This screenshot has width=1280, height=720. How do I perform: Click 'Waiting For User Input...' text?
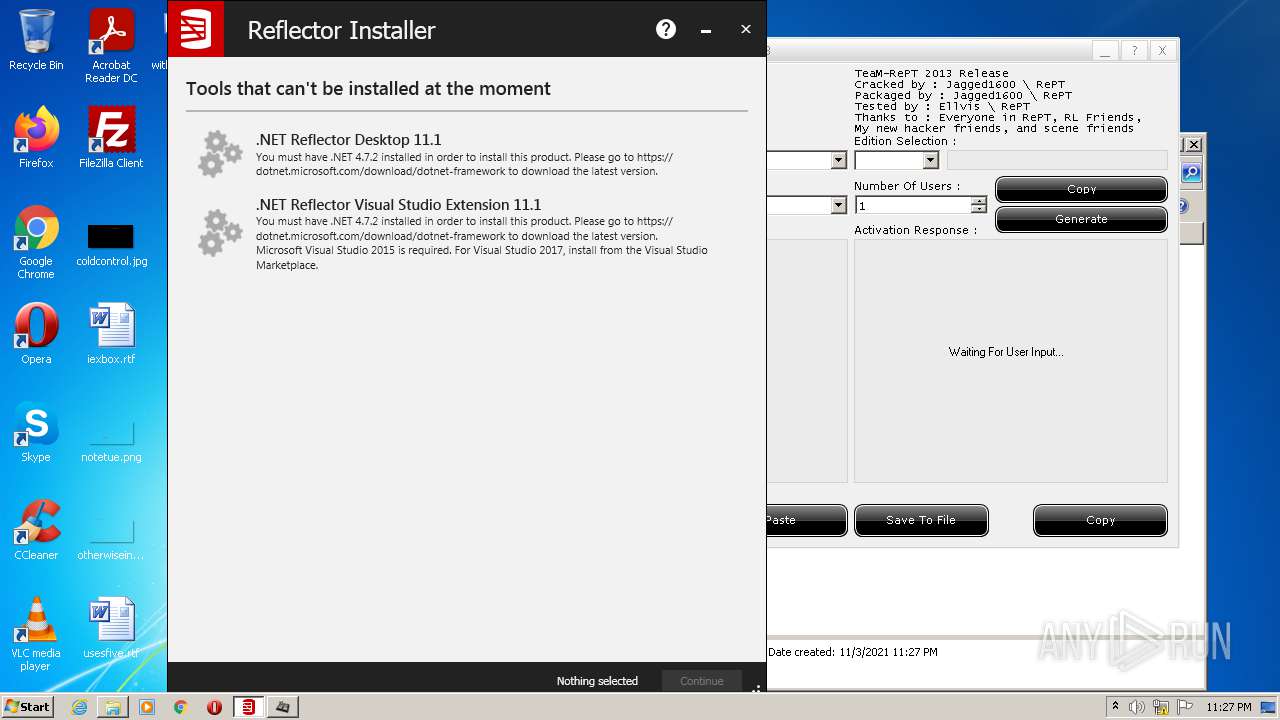point(1006,352)
